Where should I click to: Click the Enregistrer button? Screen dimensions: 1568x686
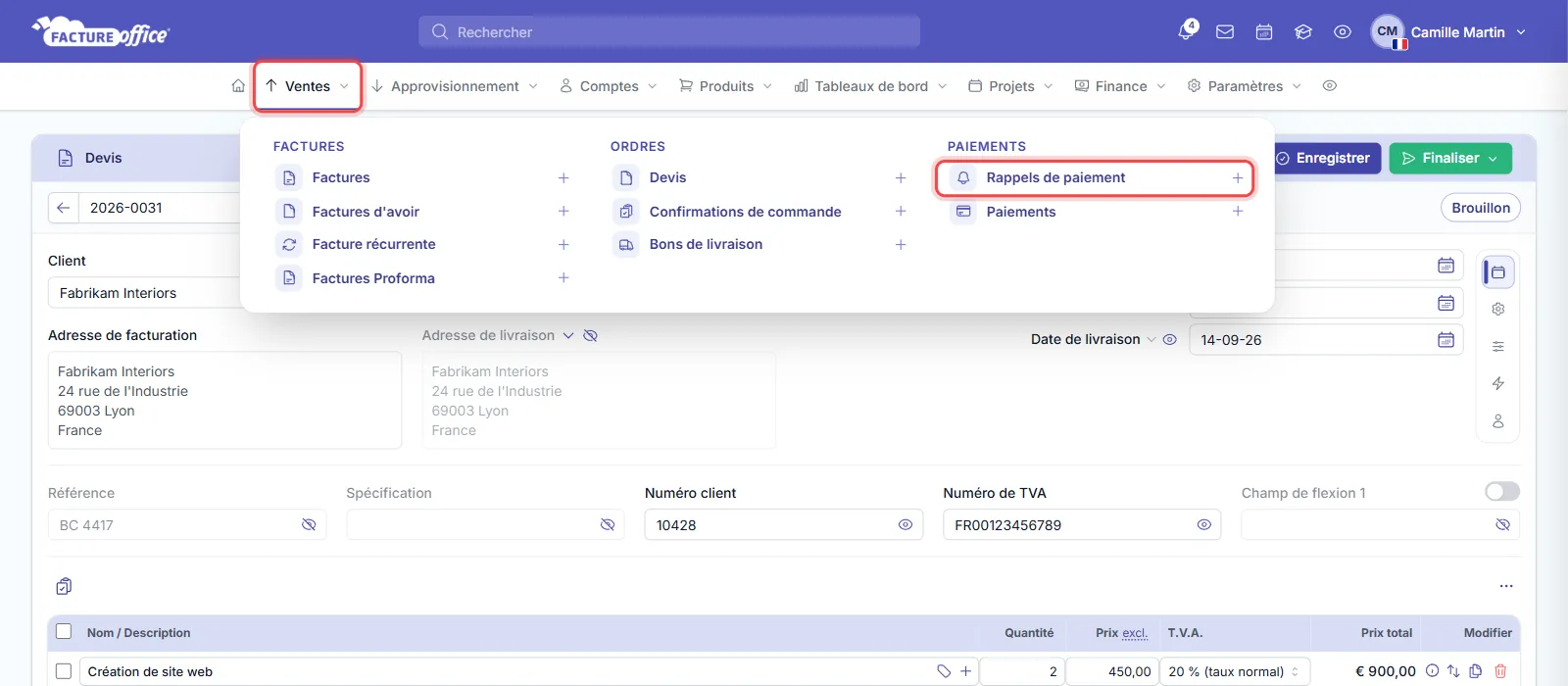coord(1322,158)
